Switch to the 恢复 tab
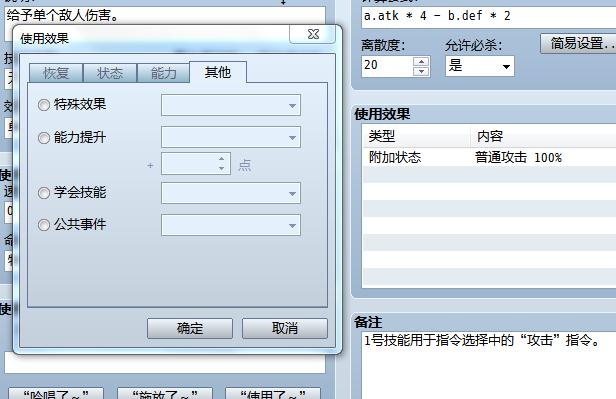The width and height of the screenshot is (616, 399). 56,73
